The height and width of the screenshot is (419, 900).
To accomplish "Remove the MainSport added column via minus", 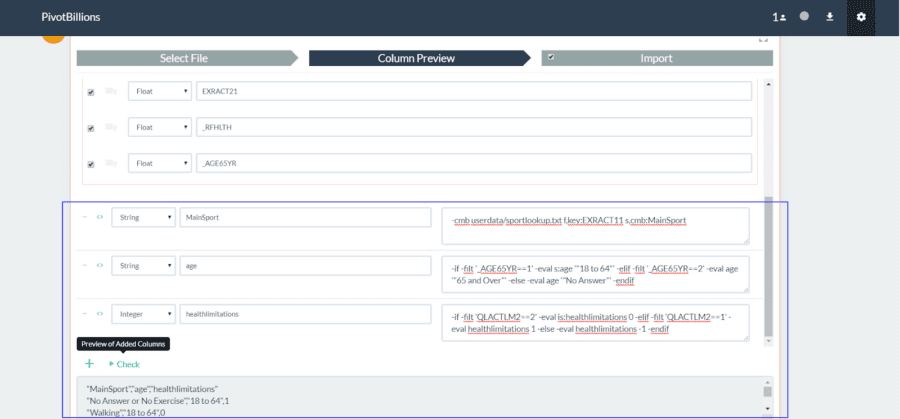I will point(85,218).
